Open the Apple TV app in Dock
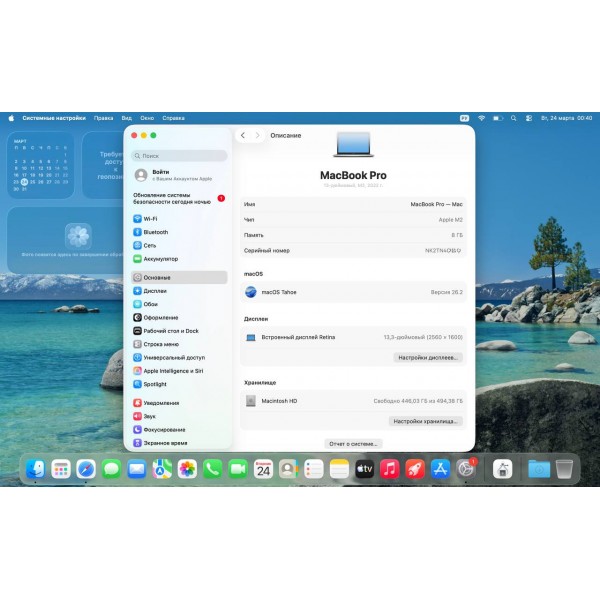 coord(364,468)
